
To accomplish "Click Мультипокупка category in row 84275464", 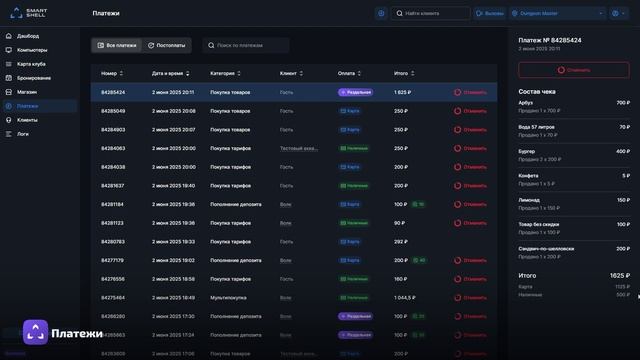I will pos(228,298).
